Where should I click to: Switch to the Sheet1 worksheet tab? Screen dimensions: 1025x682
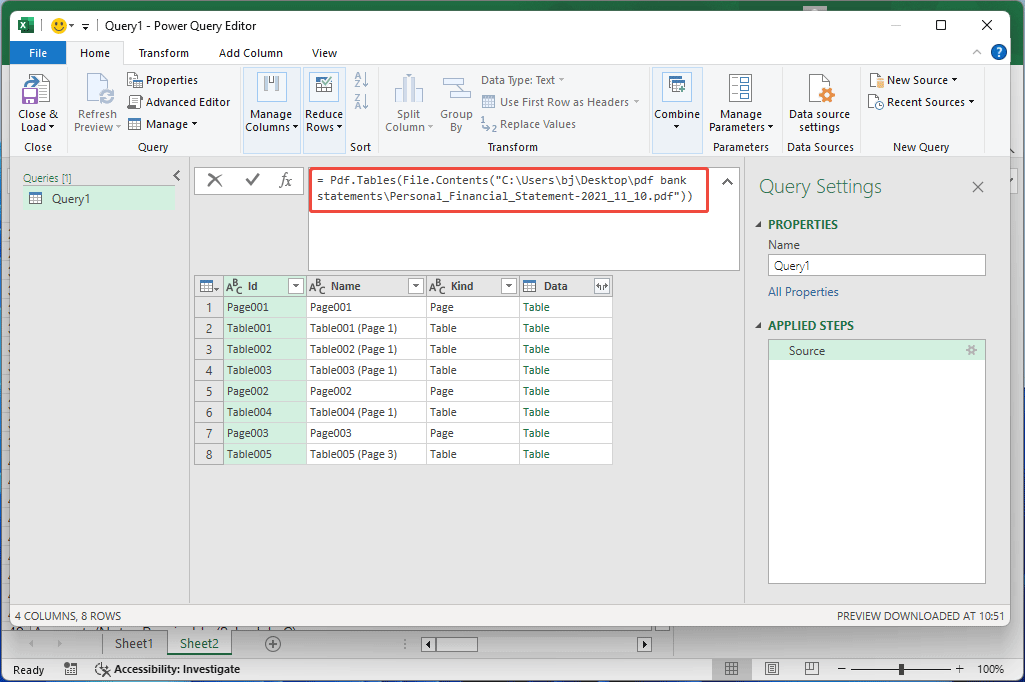tap(134, 643)
